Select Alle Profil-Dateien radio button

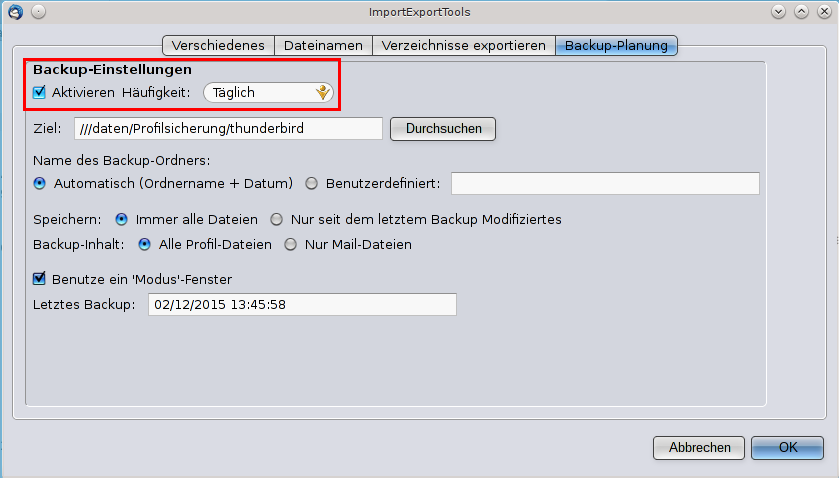[x=144, y=245]
